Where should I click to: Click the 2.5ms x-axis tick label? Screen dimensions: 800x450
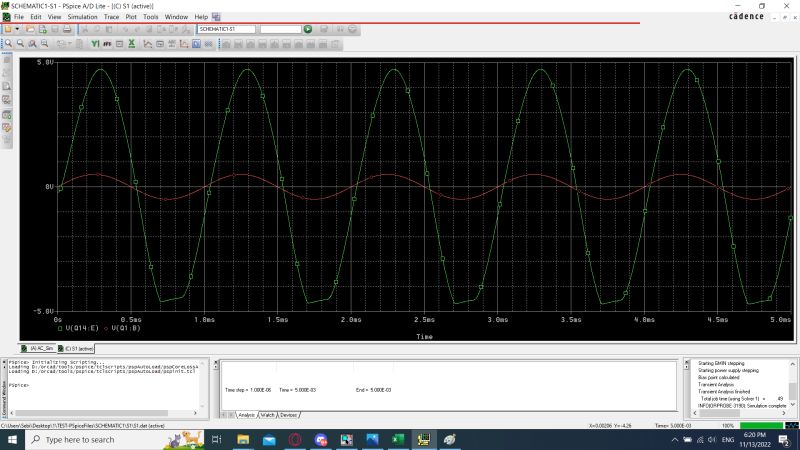click(424, 320)
